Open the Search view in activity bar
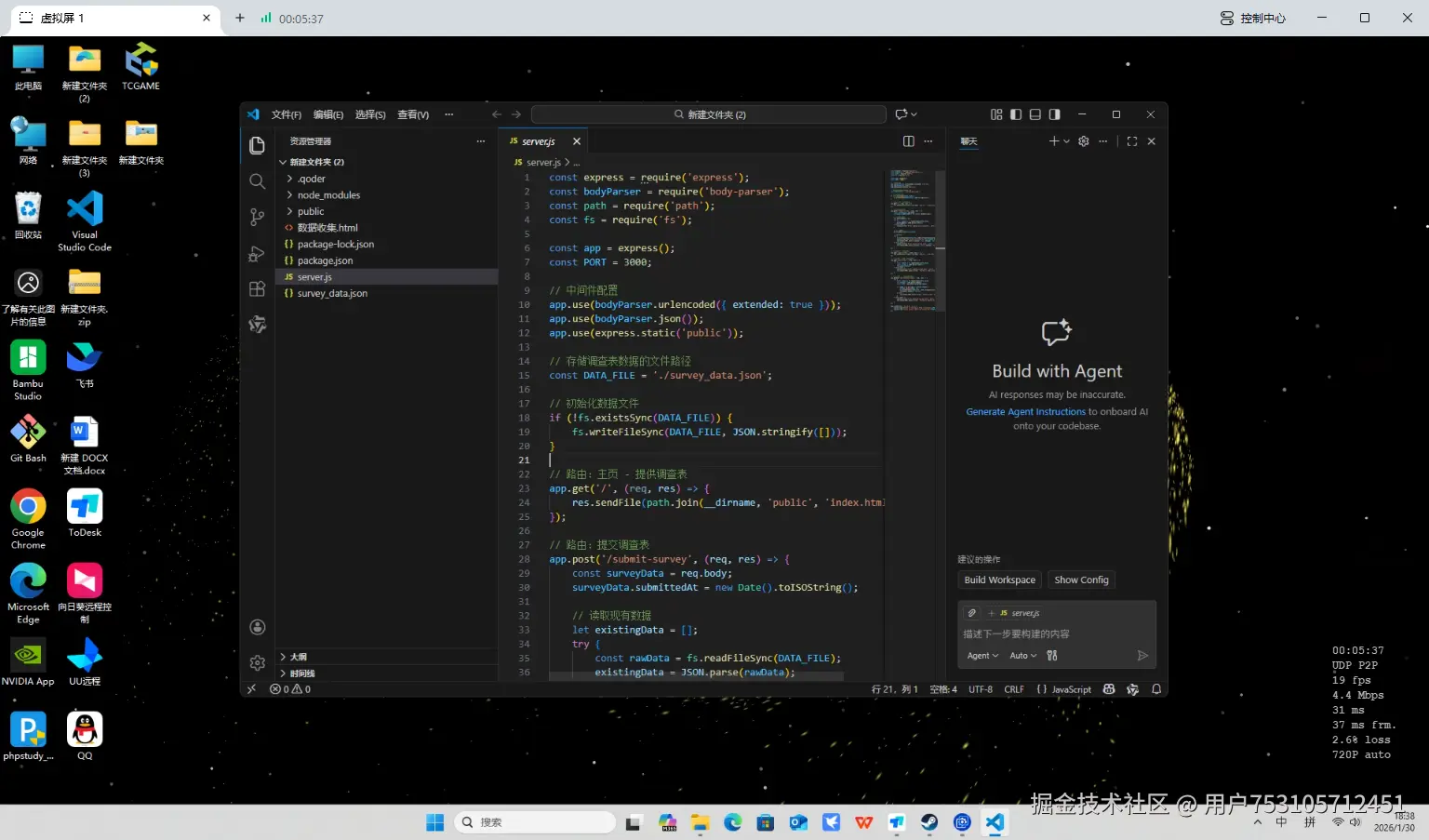 pos(258,181)
